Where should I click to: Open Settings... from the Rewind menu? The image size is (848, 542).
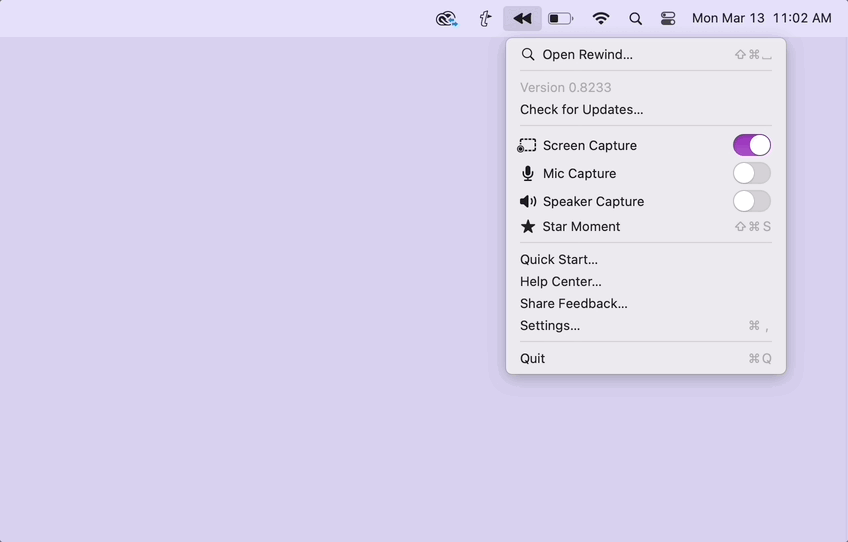click(646, 325)
